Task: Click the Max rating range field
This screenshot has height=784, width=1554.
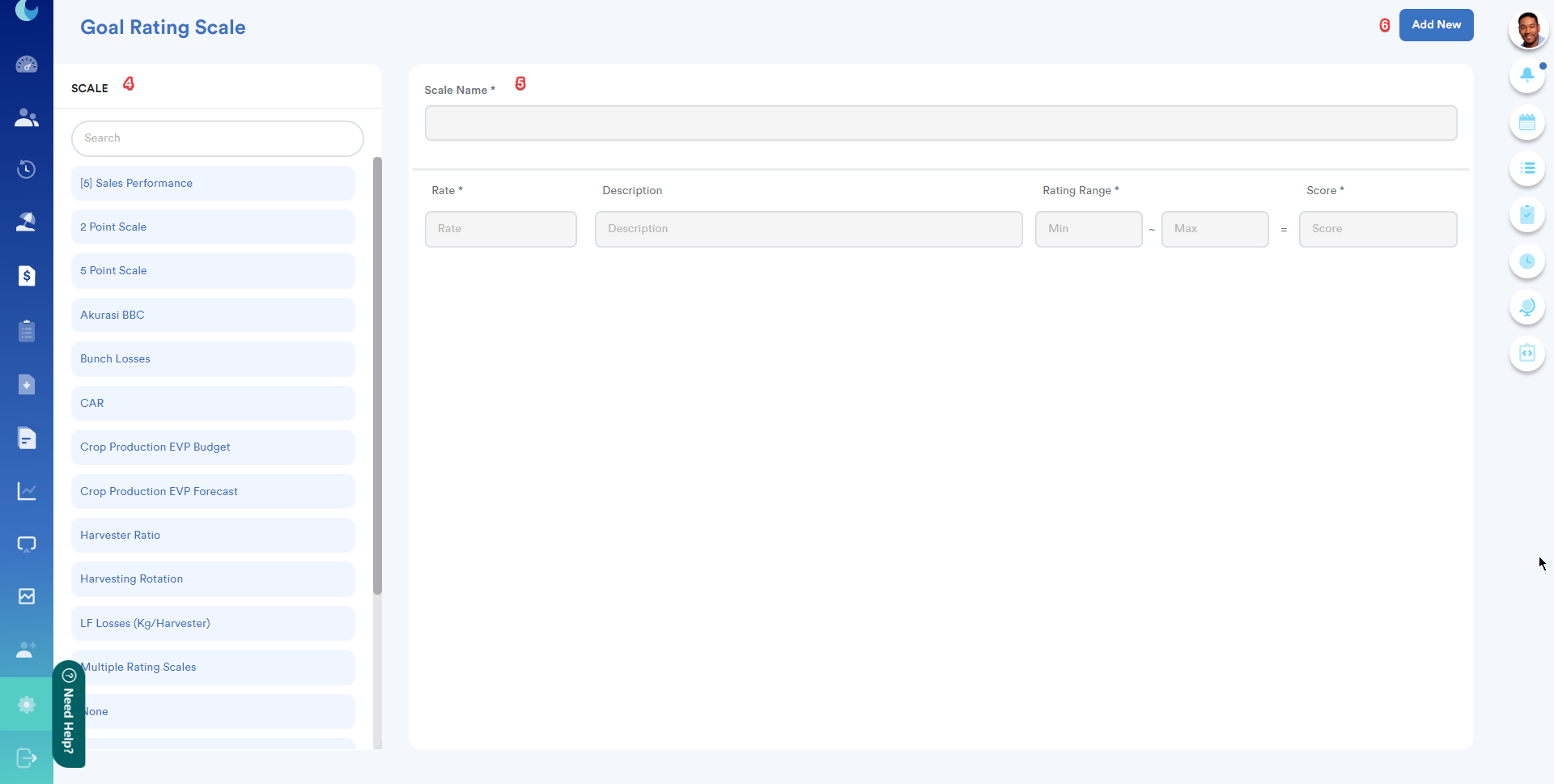Action: (x=1215, y=229)
